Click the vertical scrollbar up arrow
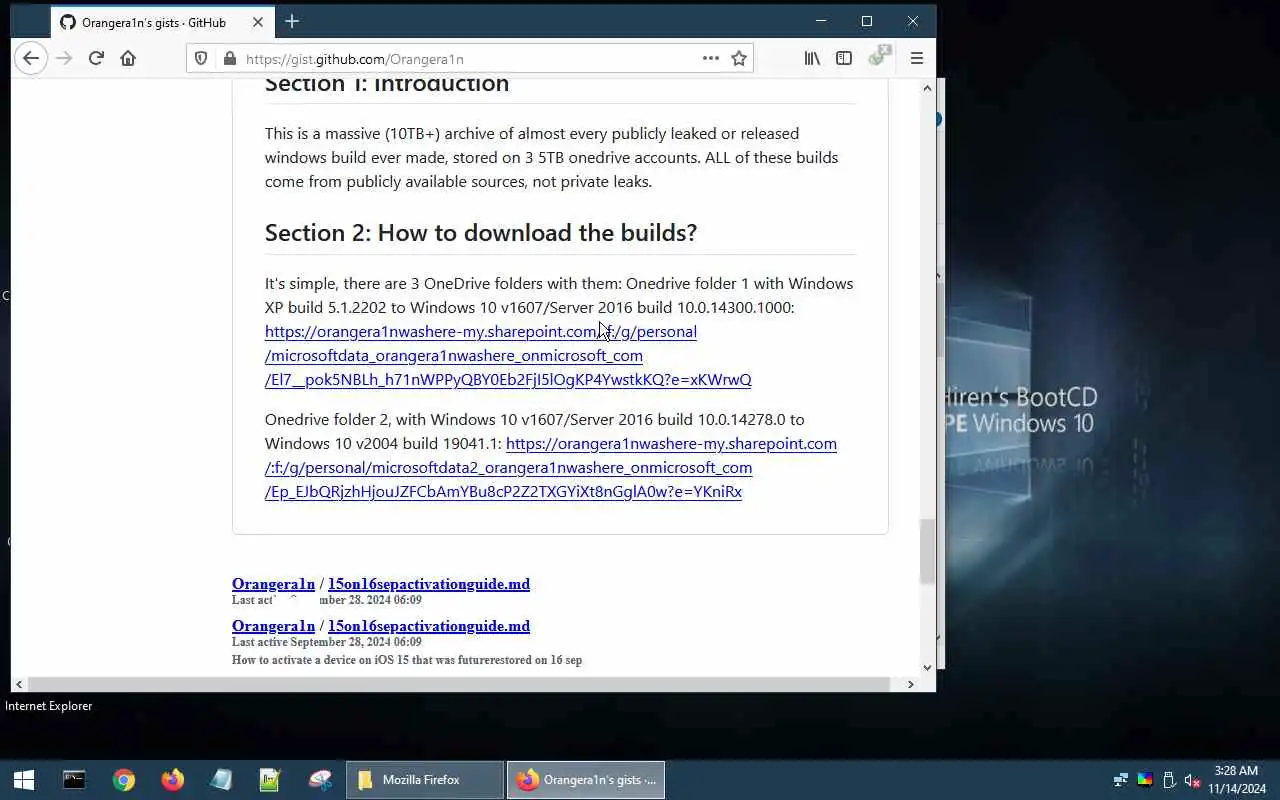This screenshot has height=800, width=1280. coord(927,88)
